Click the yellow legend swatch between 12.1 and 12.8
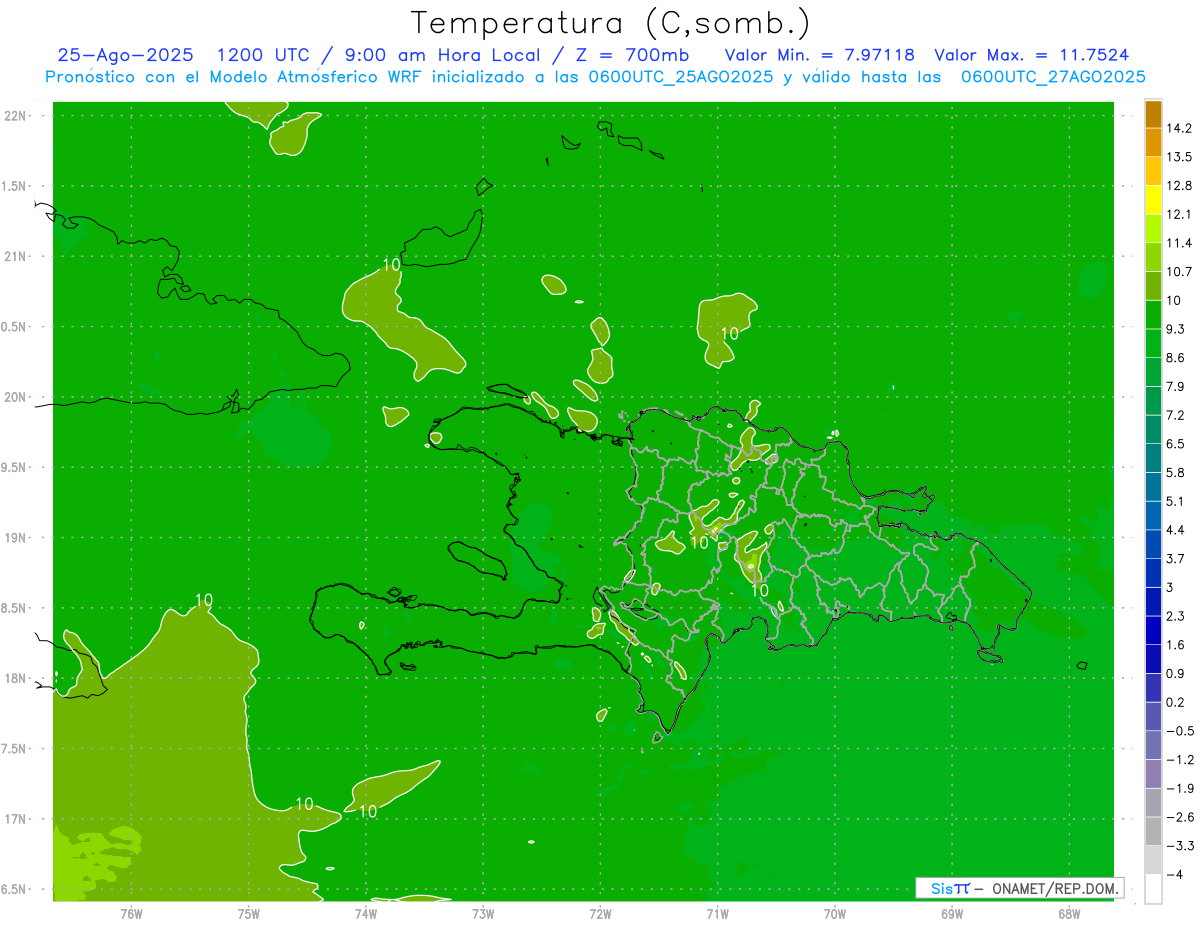Viewport: 1200px width, 927px height. 1153,199
